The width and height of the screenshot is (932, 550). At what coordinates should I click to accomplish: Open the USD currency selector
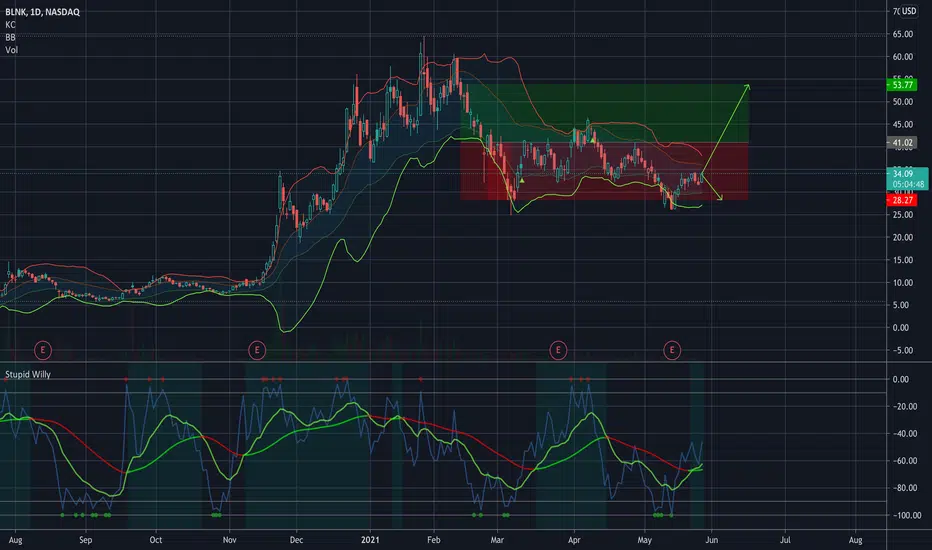pyautogui.click(x=909, y=11)
